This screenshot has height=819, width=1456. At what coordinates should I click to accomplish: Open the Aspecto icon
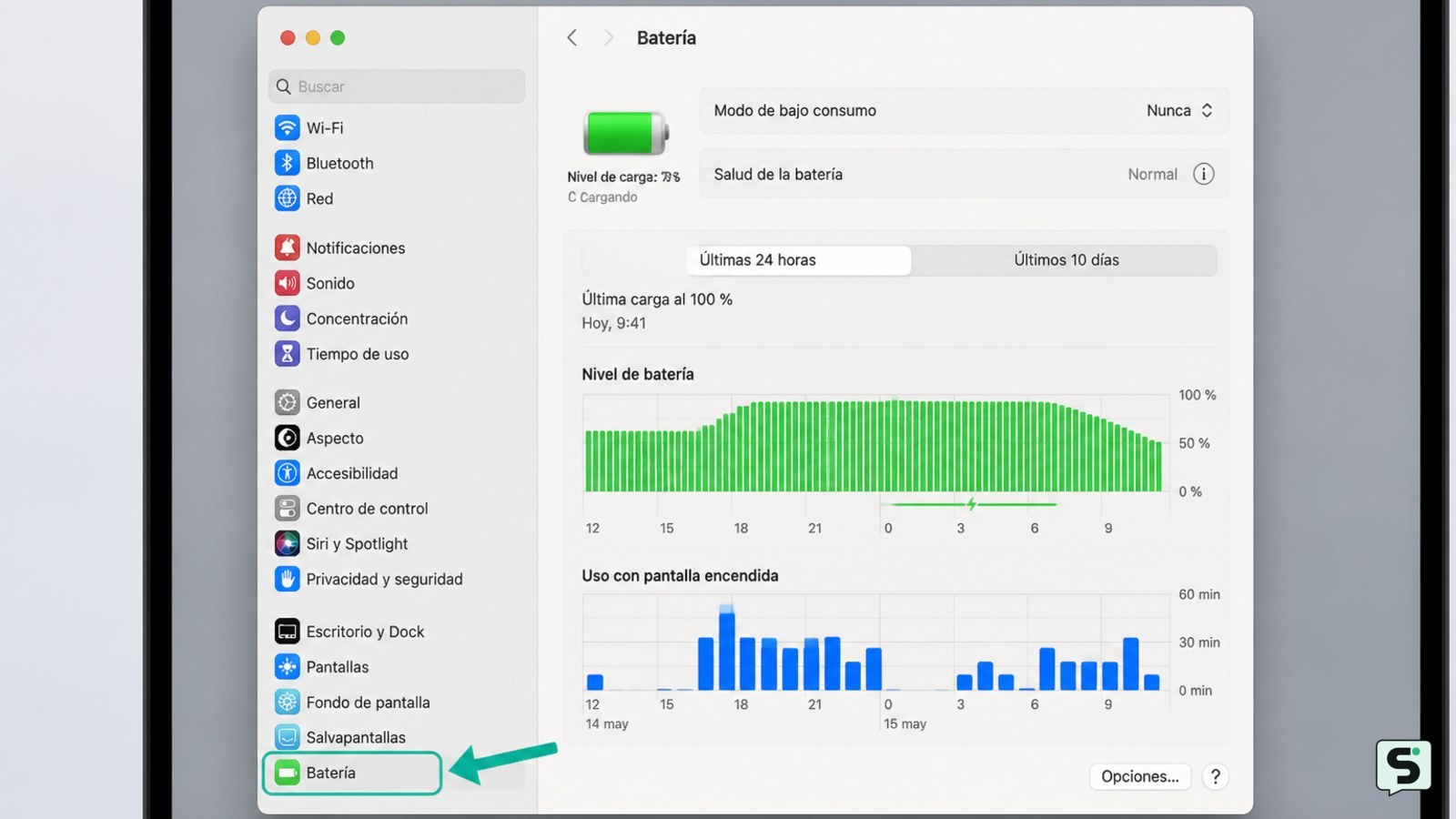pos(287,438)
